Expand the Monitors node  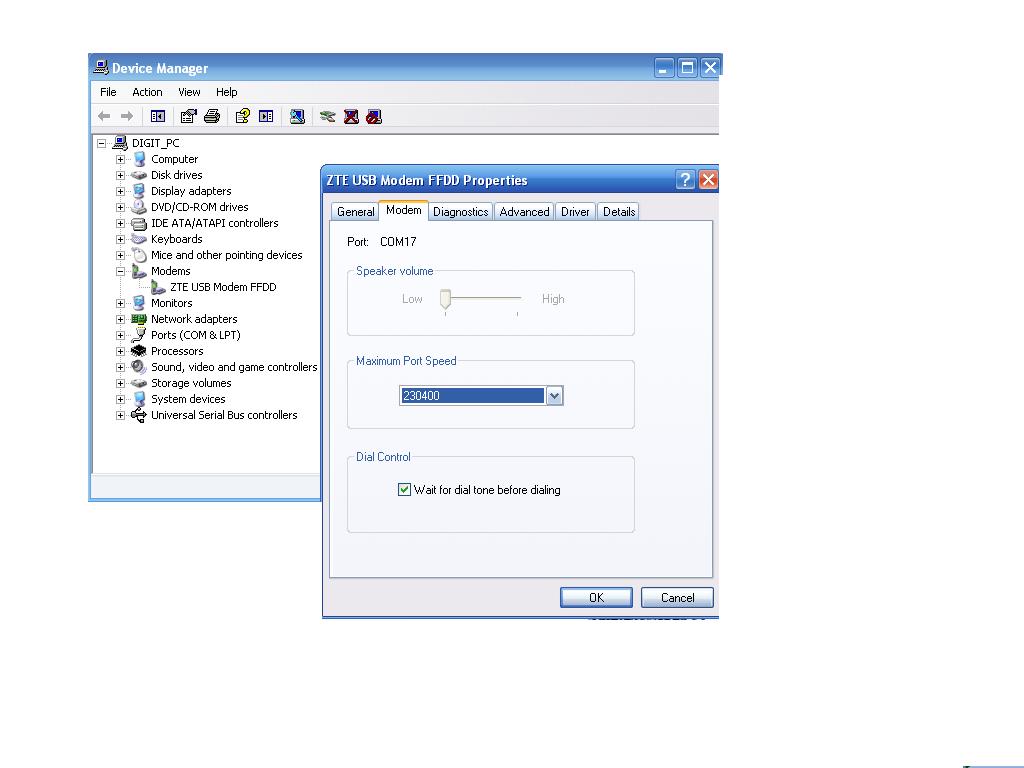[120, 303]
